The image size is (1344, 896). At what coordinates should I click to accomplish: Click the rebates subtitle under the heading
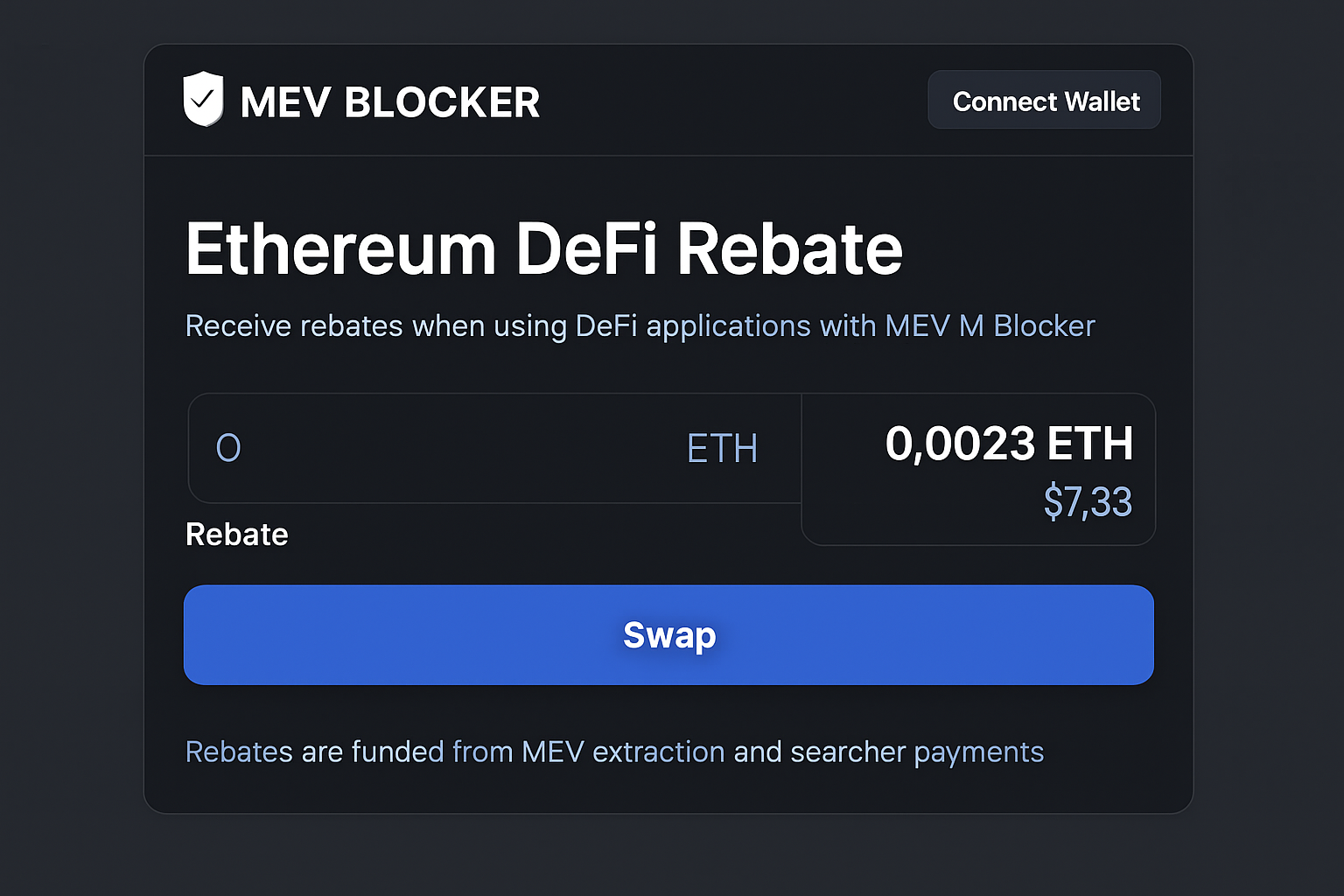pos(640,325)
